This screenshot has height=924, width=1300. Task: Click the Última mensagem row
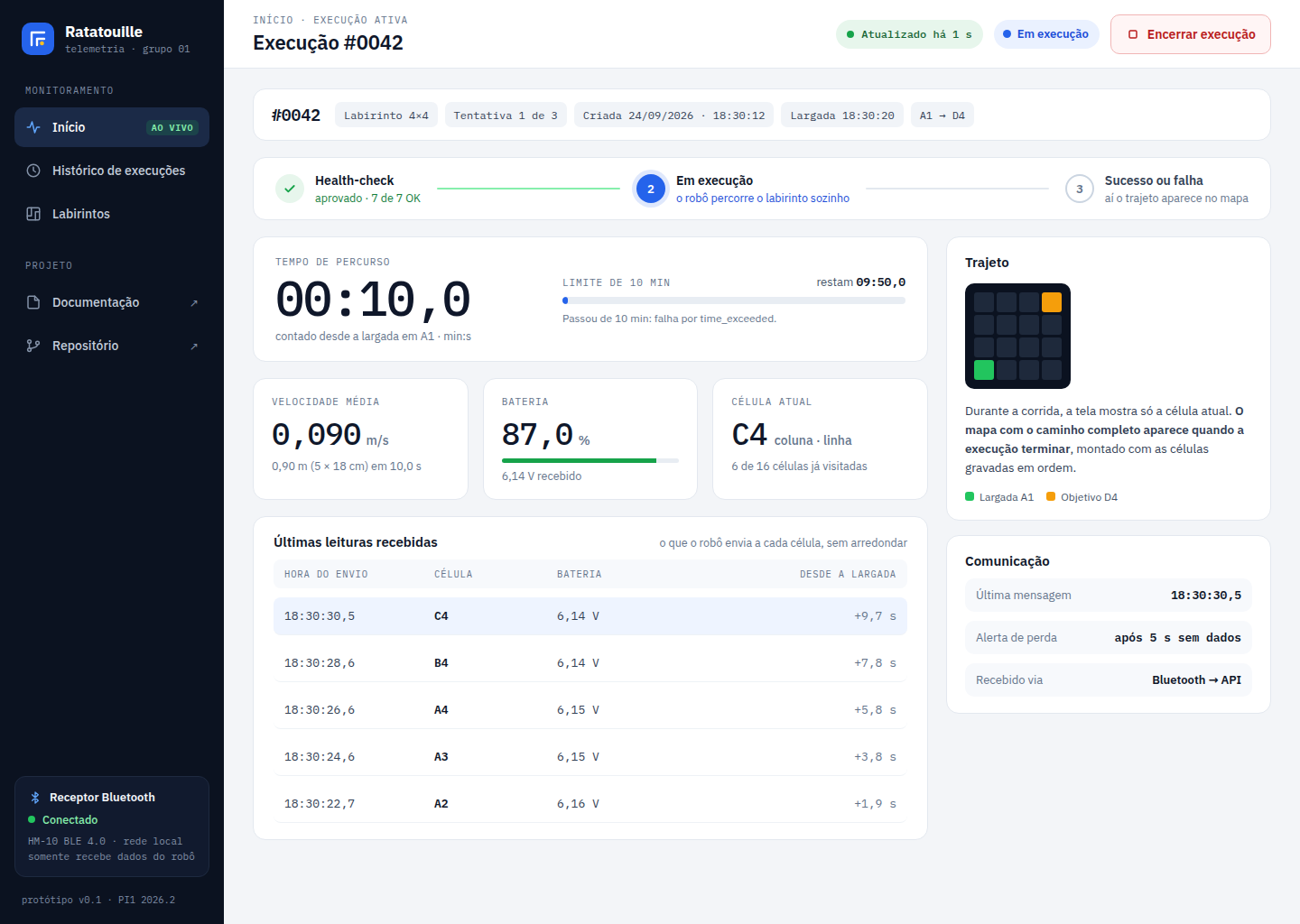pyautogui.click(x=1109, y=596)
